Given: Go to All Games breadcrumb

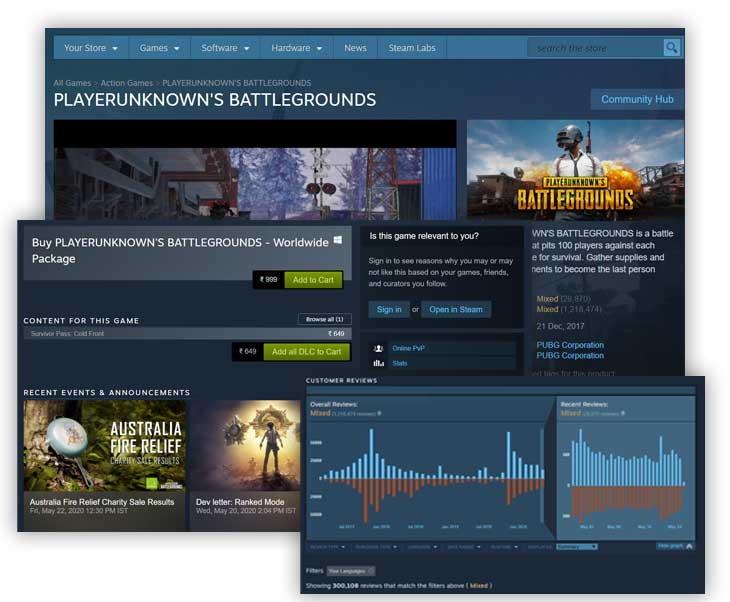Looking at the screenshot, I should [x=72, y=83].
